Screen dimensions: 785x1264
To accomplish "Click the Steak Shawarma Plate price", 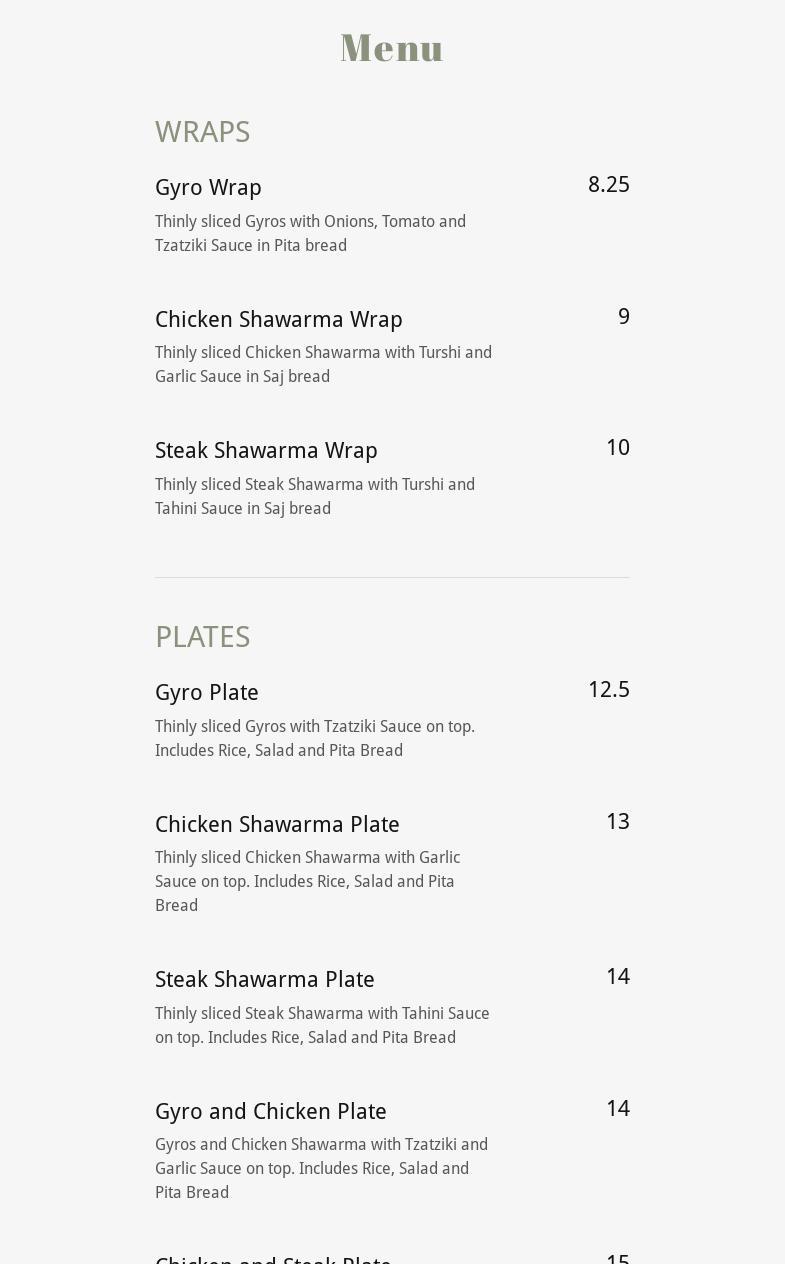I will coord(617,977).
